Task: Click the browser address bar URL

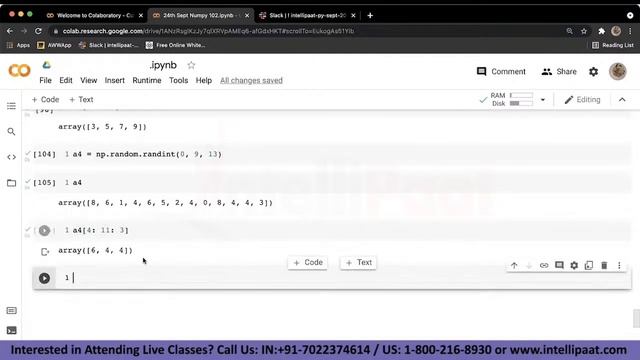Action: 208,31
